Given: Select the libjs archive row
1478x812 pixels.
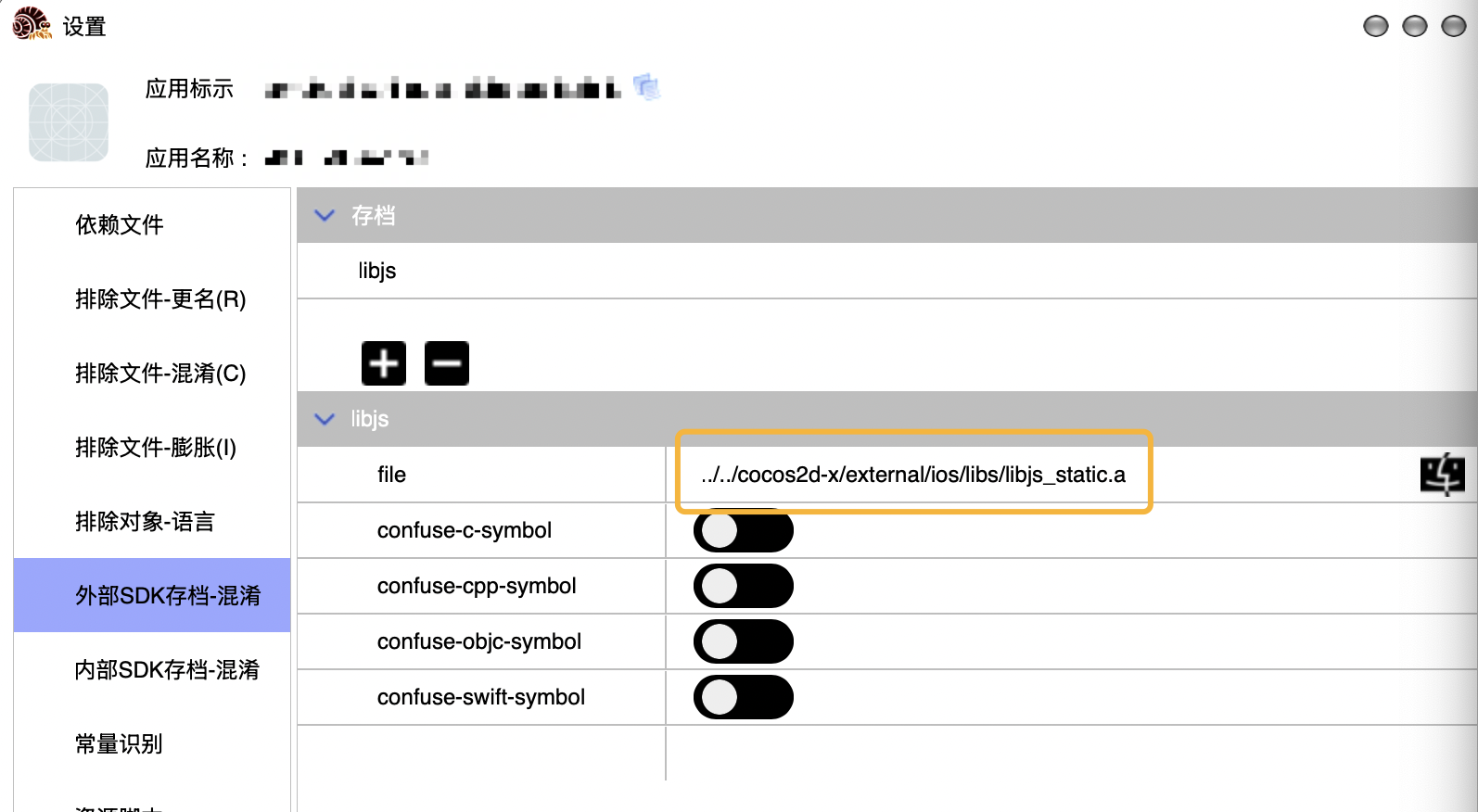Looking at the screenshot, I should click(886, 271).
